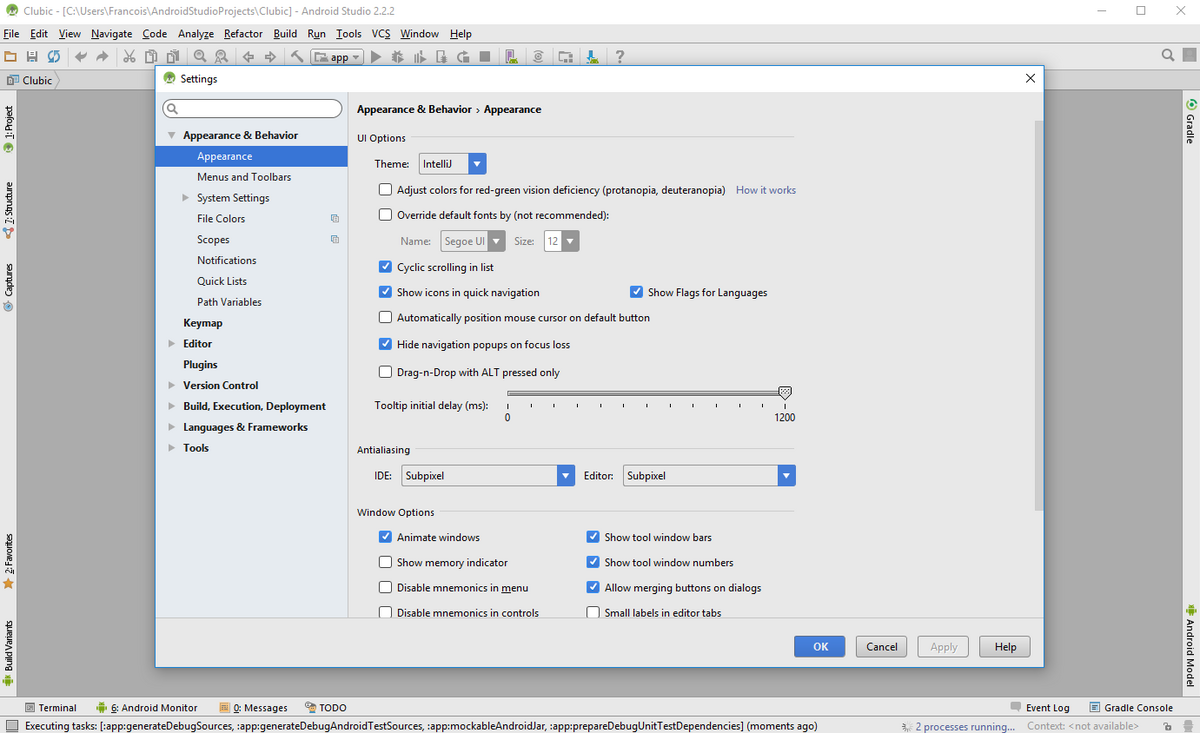Image resolution: width=1200 pixels, height=733 pixels.
Task: Open the IDE antialiasing dropdown
Action: 488,476
